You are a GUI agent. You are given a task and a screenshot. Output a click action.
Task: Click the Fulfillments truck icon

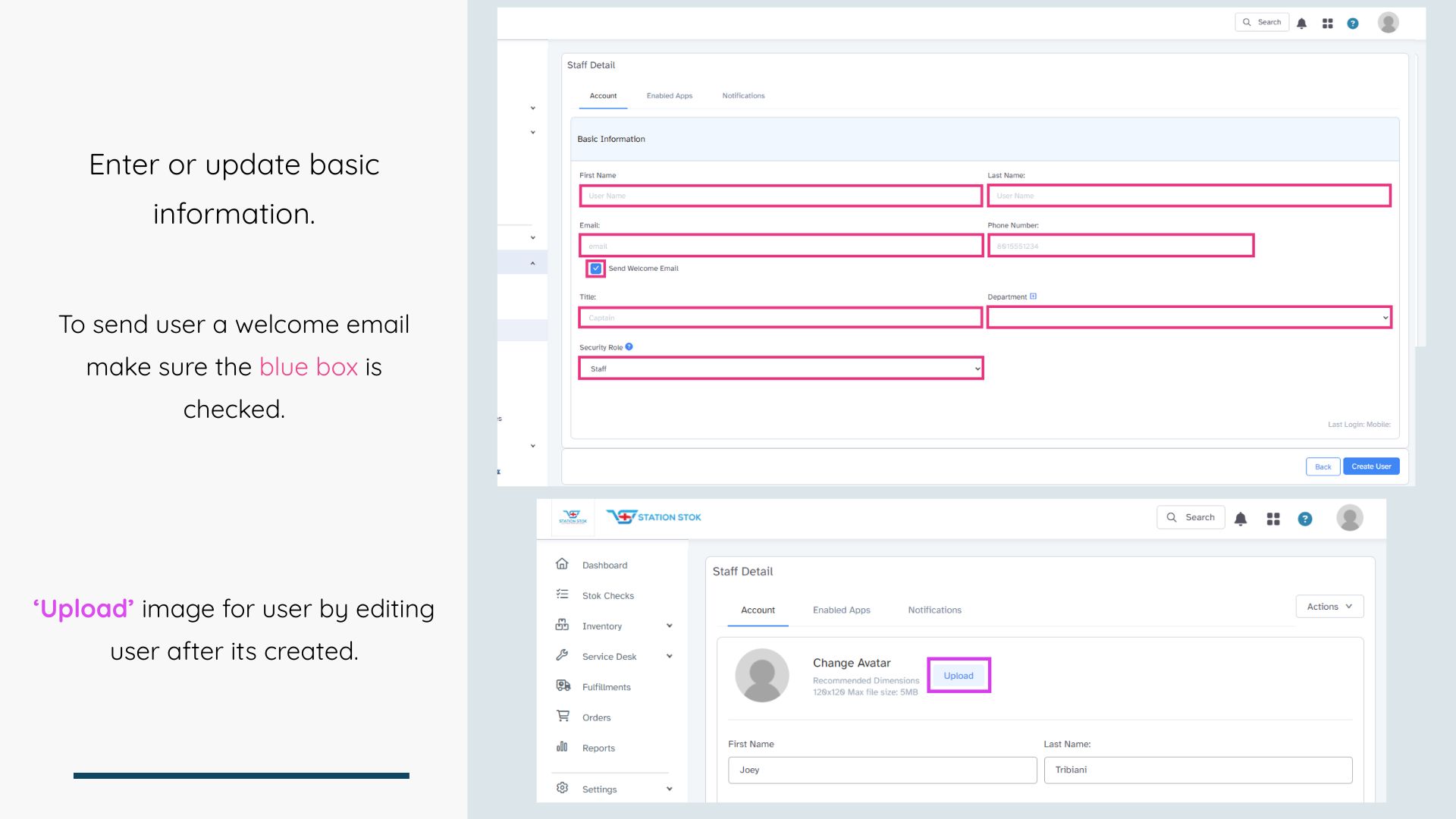tap(563, 686)
